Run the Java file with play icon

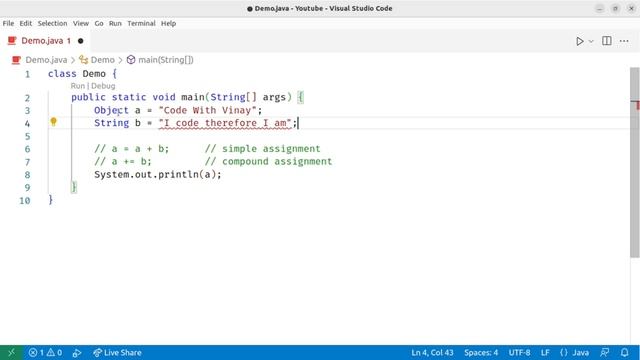click(579, 41)
